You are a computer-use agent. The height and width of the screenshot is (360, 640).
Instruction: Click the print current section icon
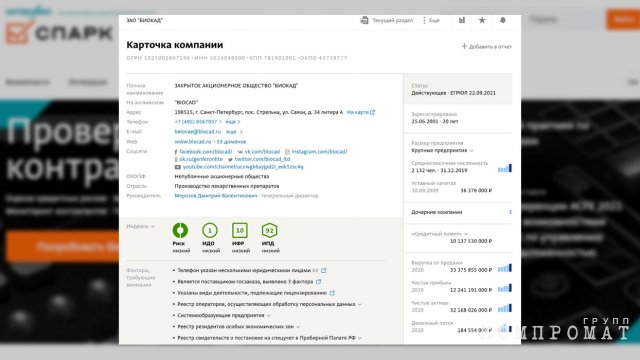[364, 20]
